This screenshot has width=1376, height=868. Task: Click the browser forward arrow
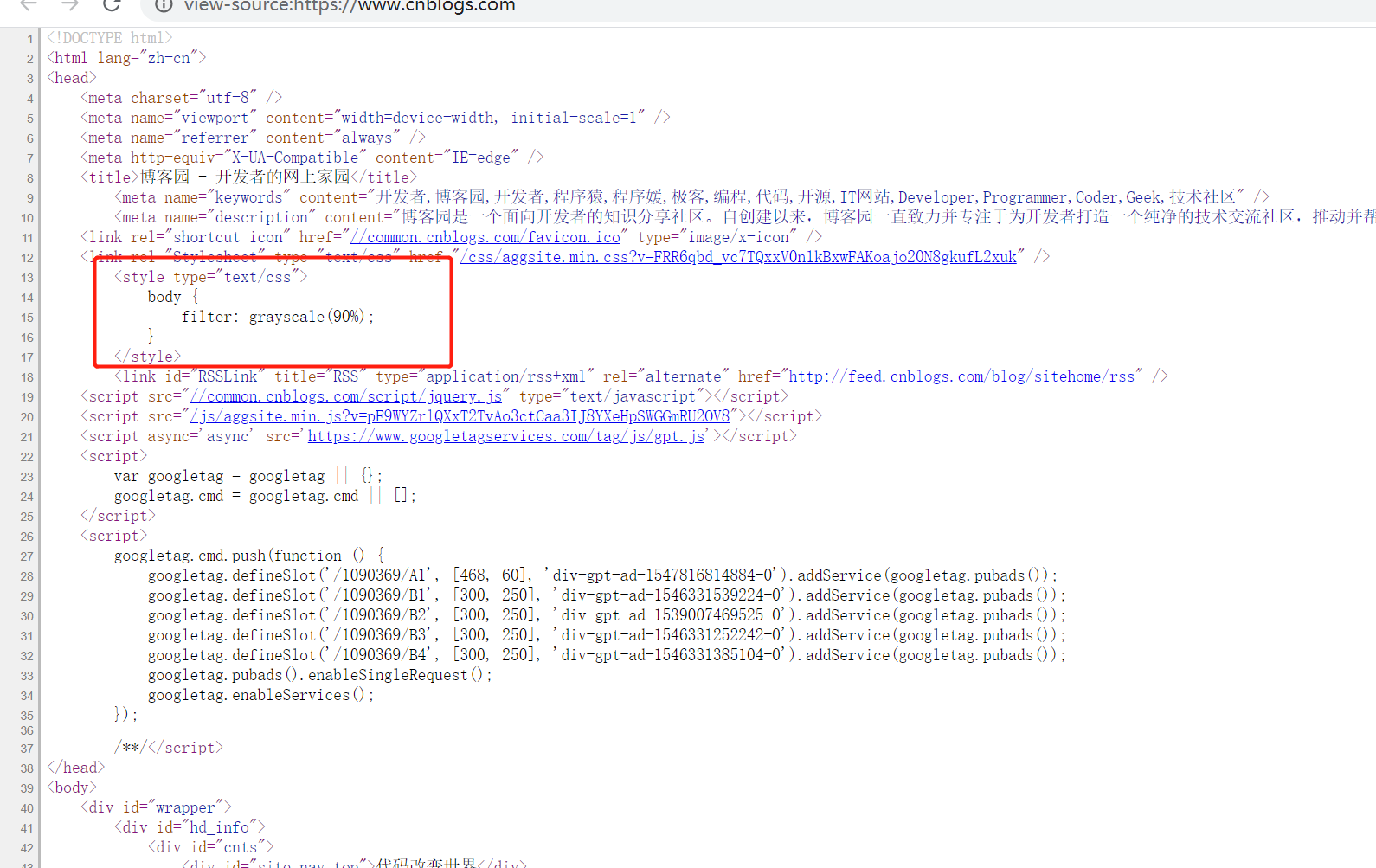70,5
